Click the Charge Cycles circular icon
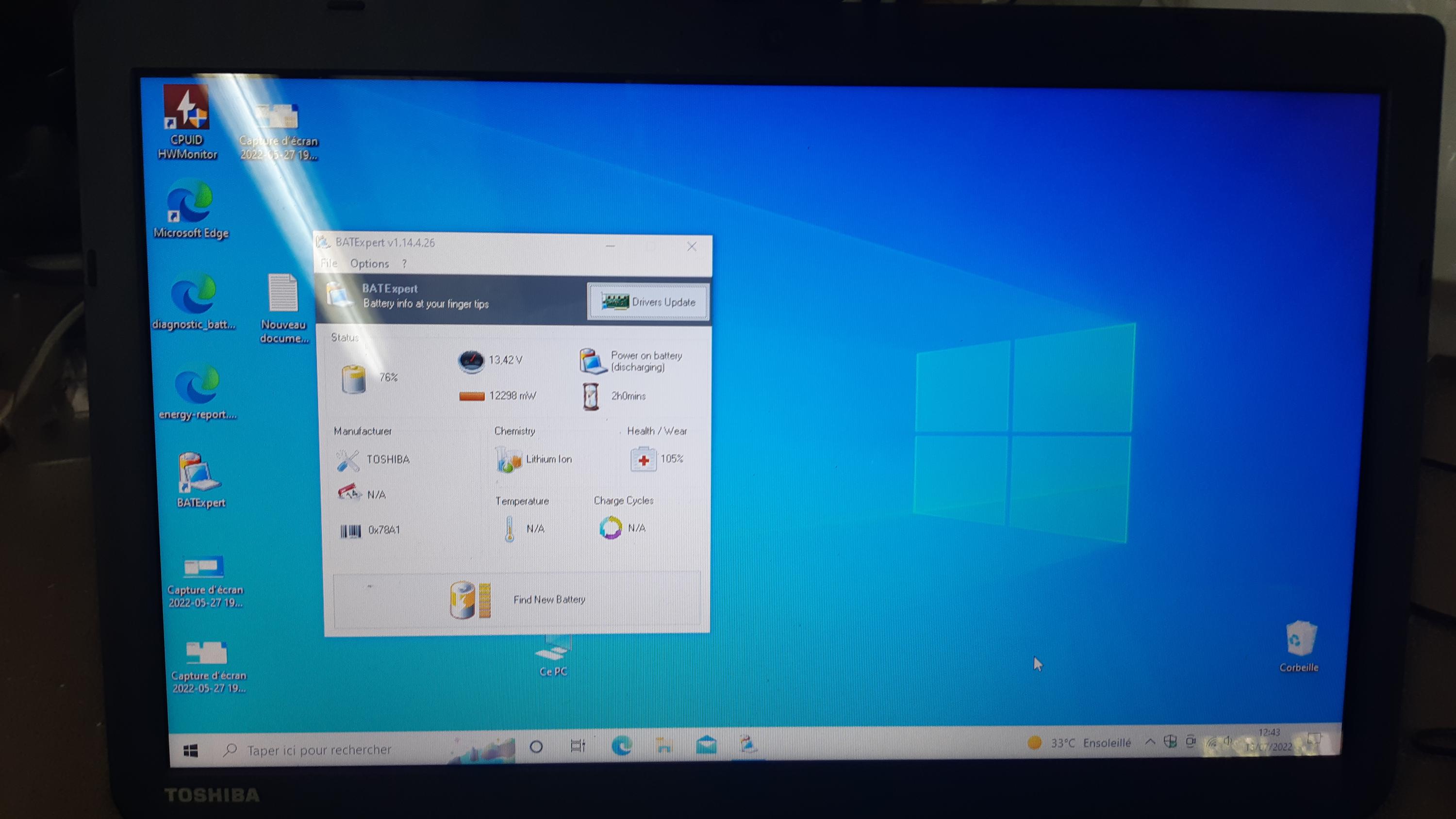 pos(611,528)
